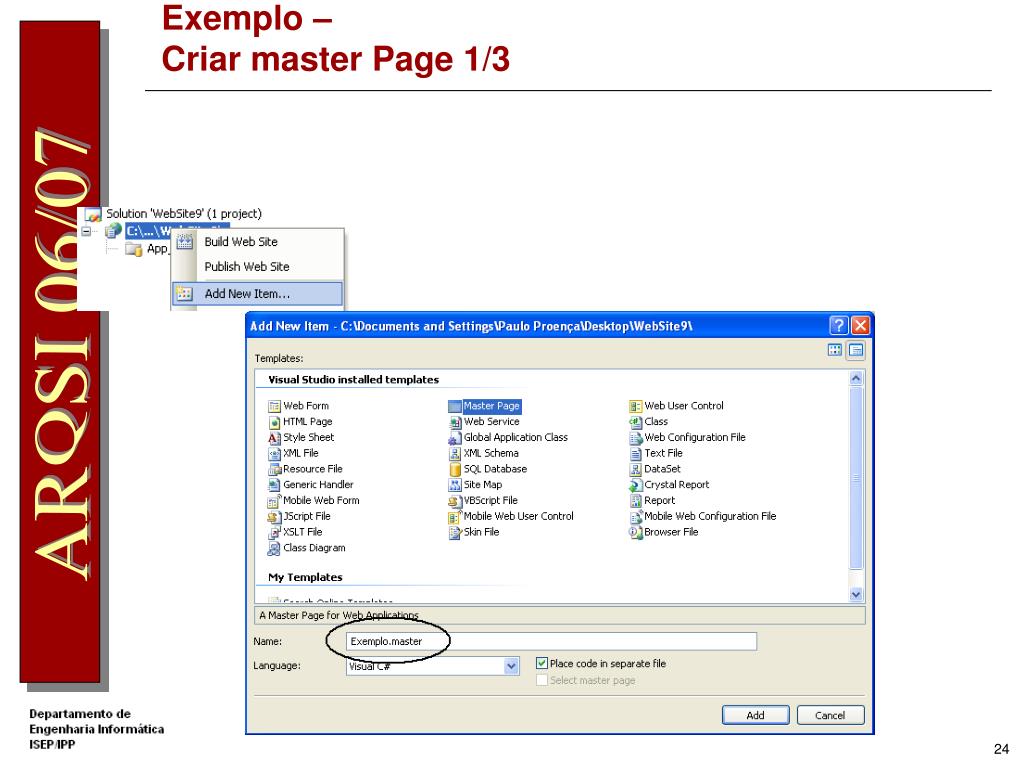Choose the Resource File template icon
1024x768 pixels.
pyautogui.click(x=274, y=469)
